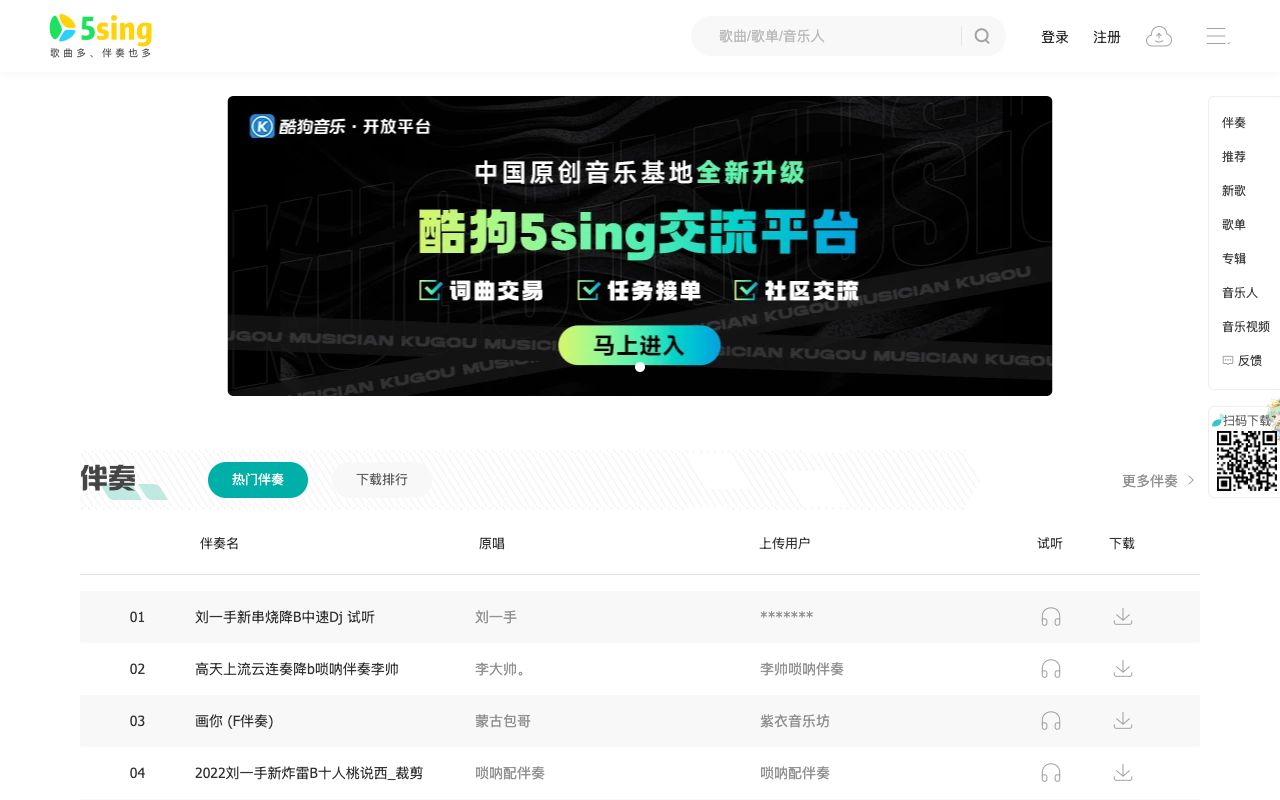This screenshot has width=1280, height=800.
Task: Select the carousel dot under the banner
Action: click(640, 367)
